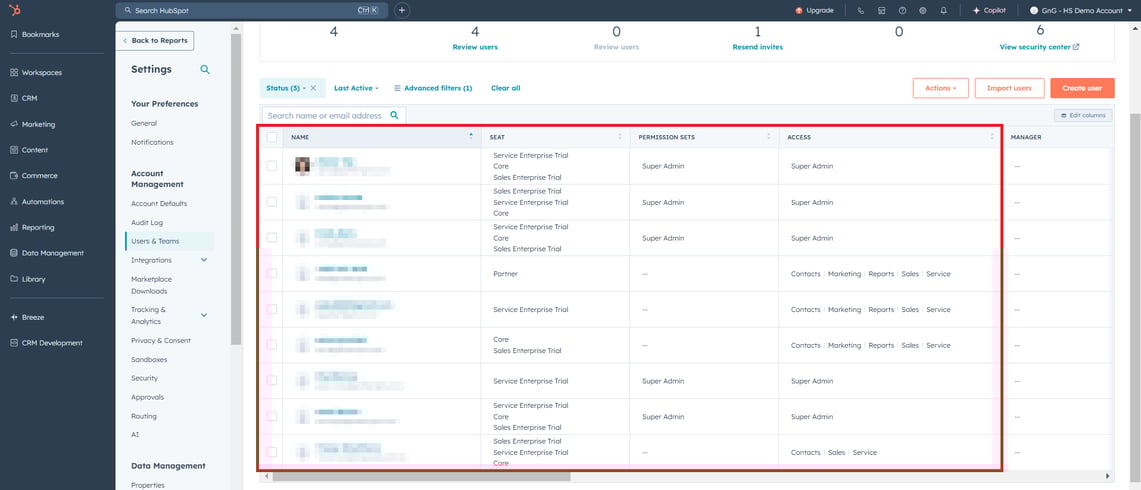The height and width of the screenshot is (490, 1141).
Task: Open CRM Development in left navigation
Action: coord(52,343)
